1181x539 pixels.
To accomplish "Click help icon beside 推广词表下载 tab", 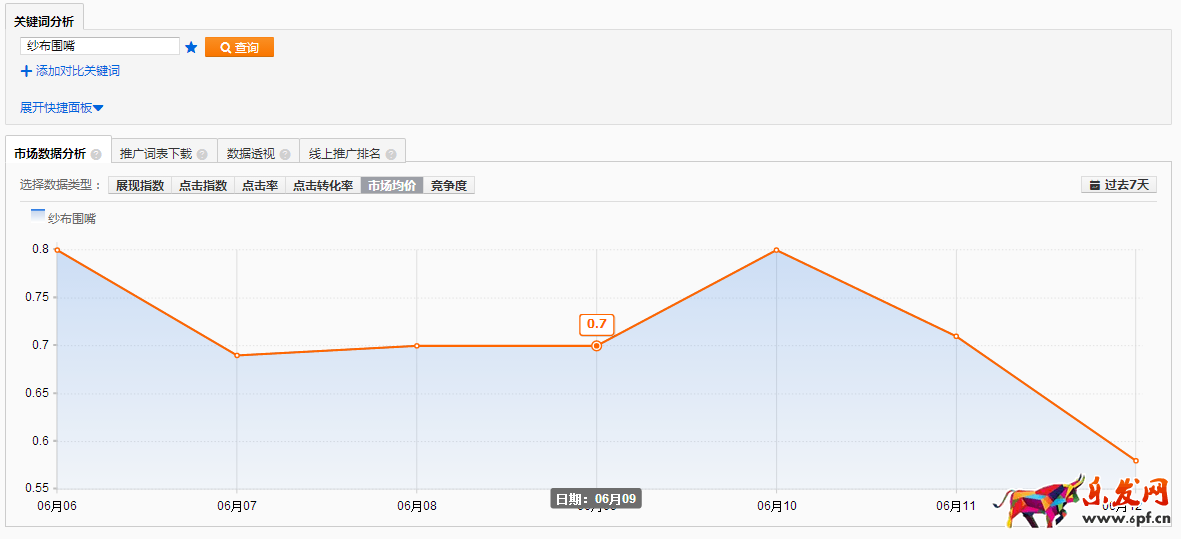I will pyautogui.click(x=202, y=154).
